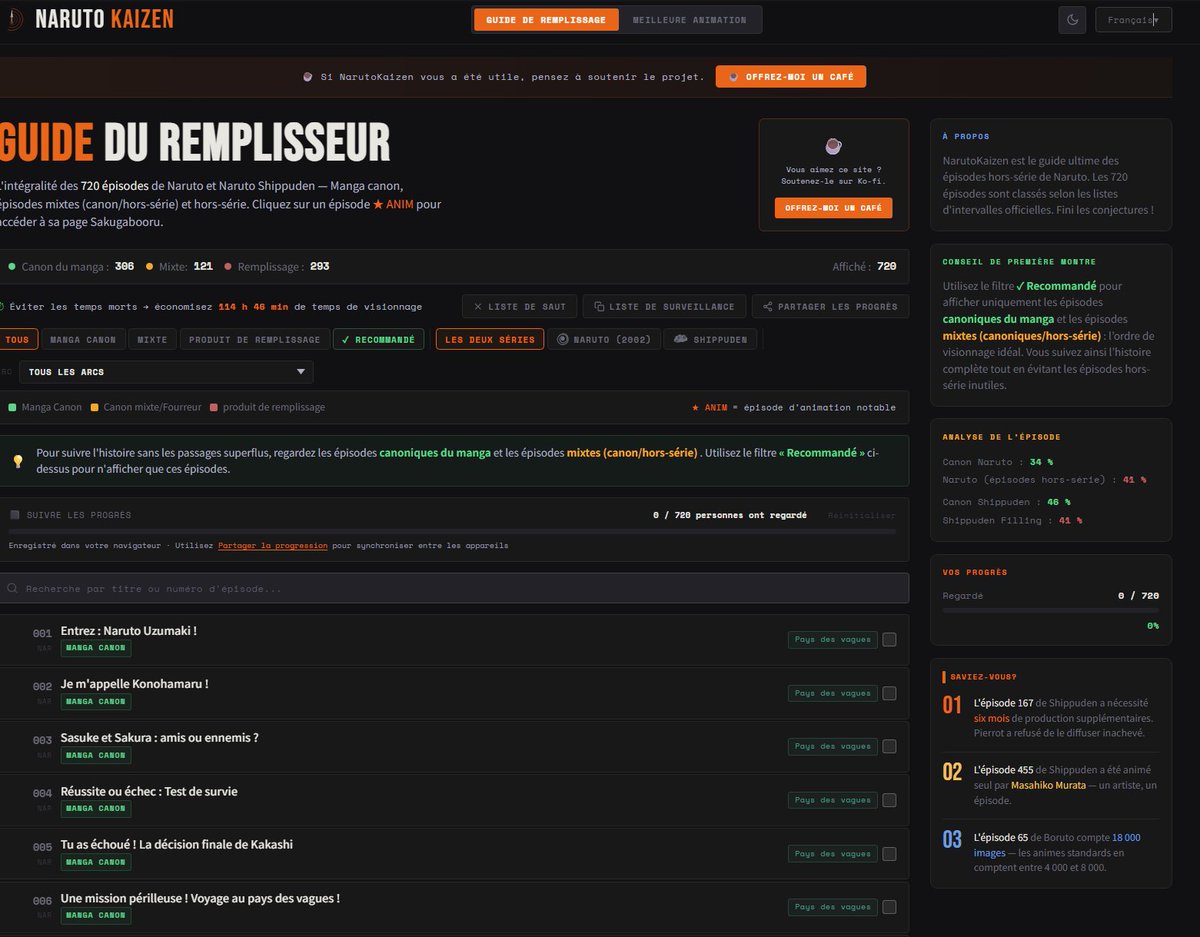Screen dimensions: 1200x937
Task: Click the Remplissage 293 count
Action: (x=320, y=267)
